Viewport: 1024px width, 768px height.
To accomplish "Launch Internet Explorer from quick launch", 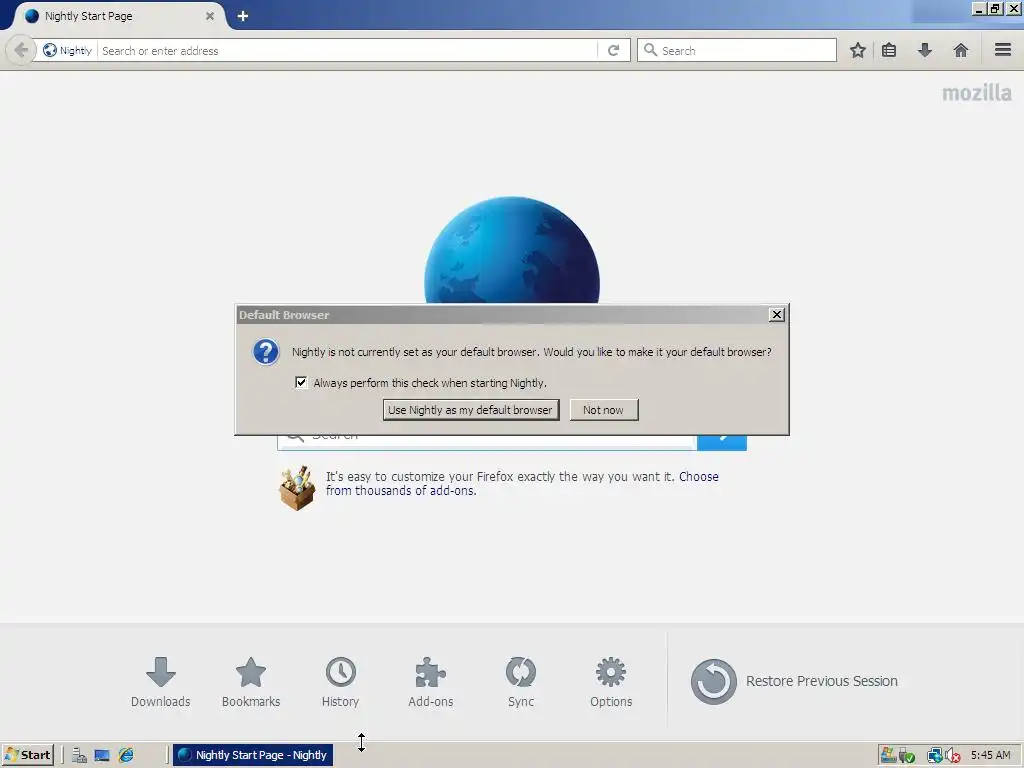I will point(125,756).
